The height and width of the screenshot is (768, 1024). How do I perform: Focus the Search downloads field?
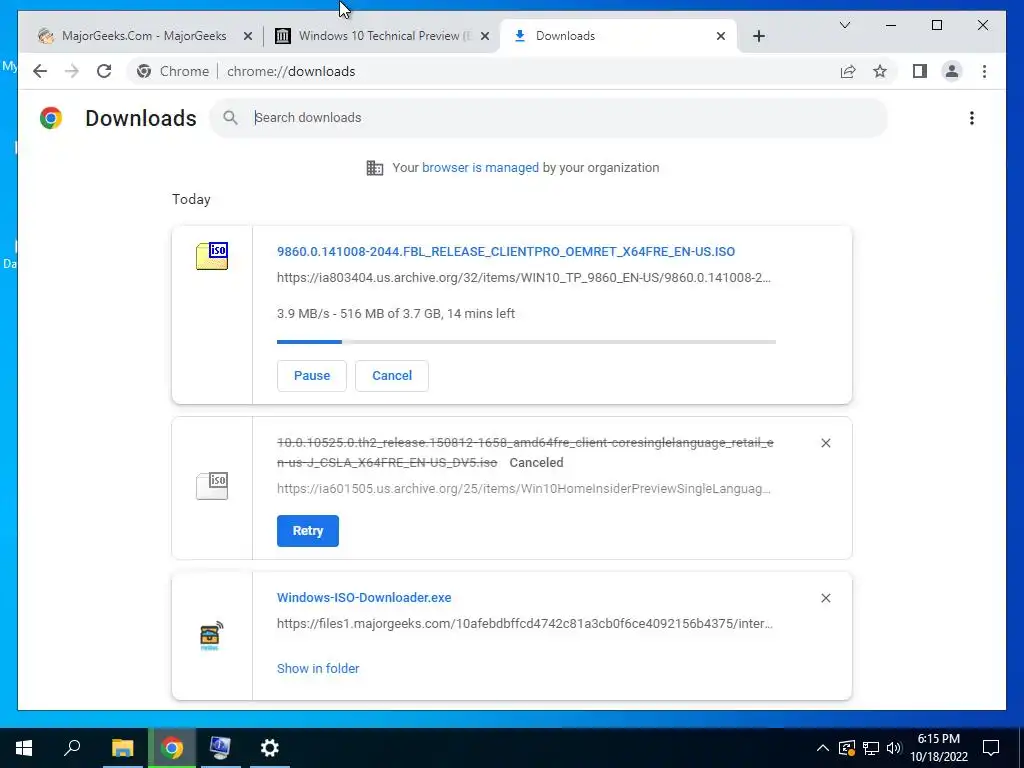click(549, 118)
